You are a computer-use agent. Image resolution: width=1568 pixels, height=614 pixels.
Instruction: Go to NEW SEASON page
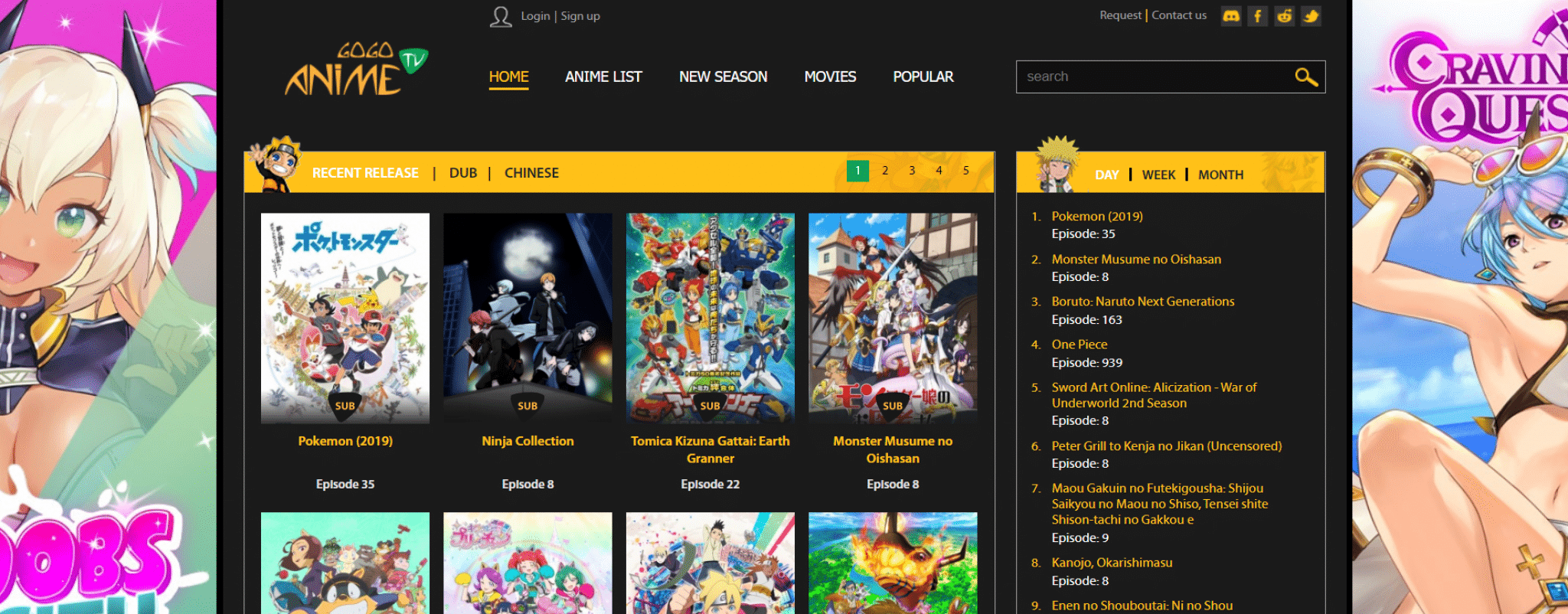click(723, 77)
